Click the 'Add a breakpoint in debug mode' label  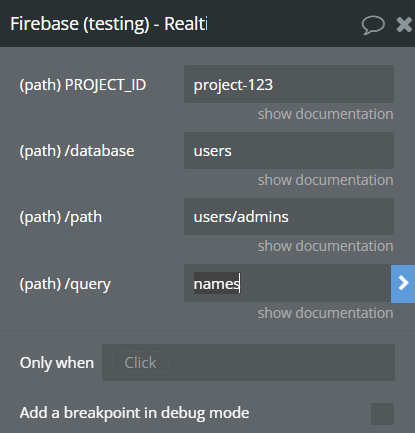point(134,413)
